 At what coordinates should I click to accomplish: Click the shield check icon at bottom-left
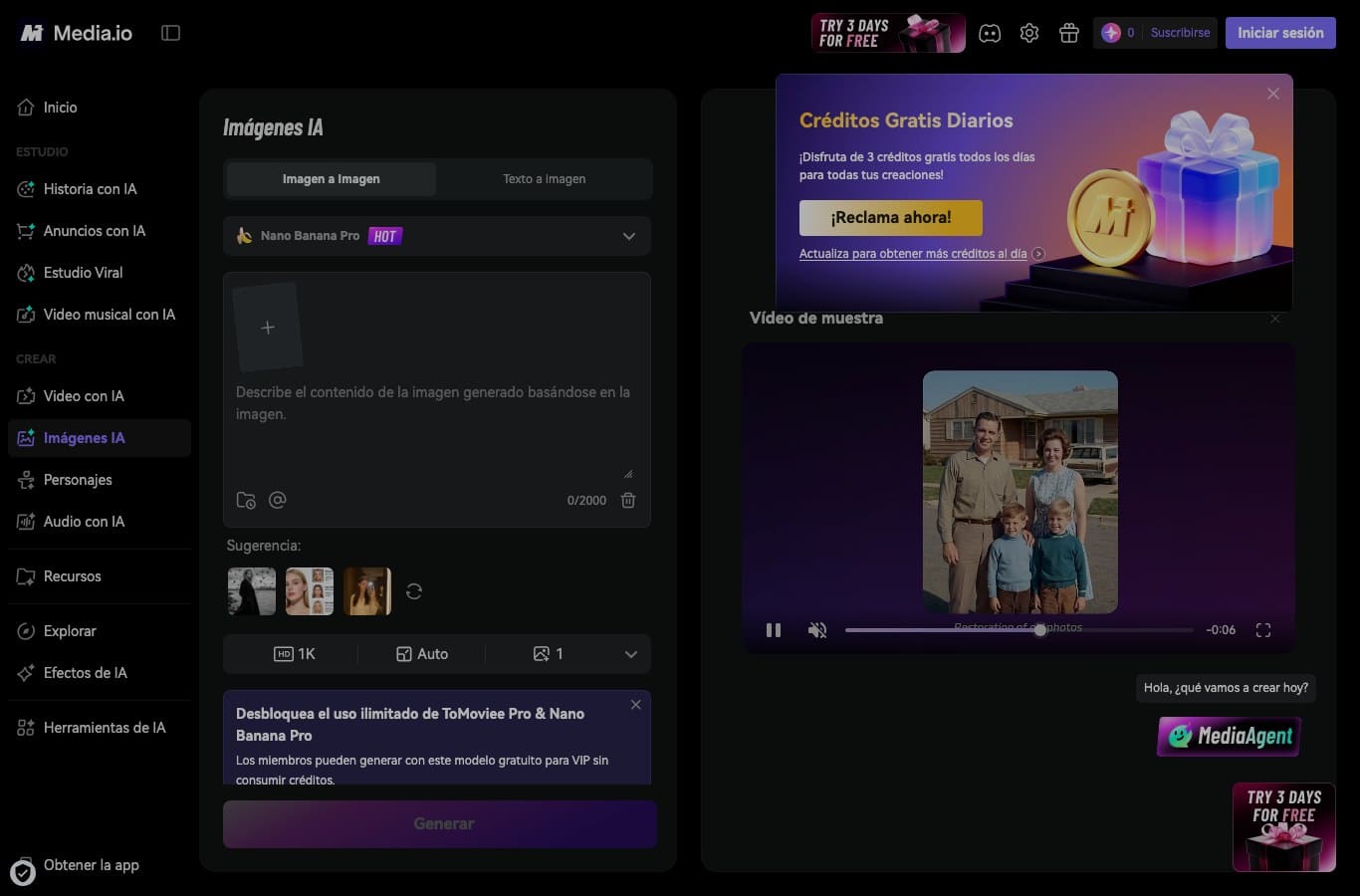pos(22,873)
